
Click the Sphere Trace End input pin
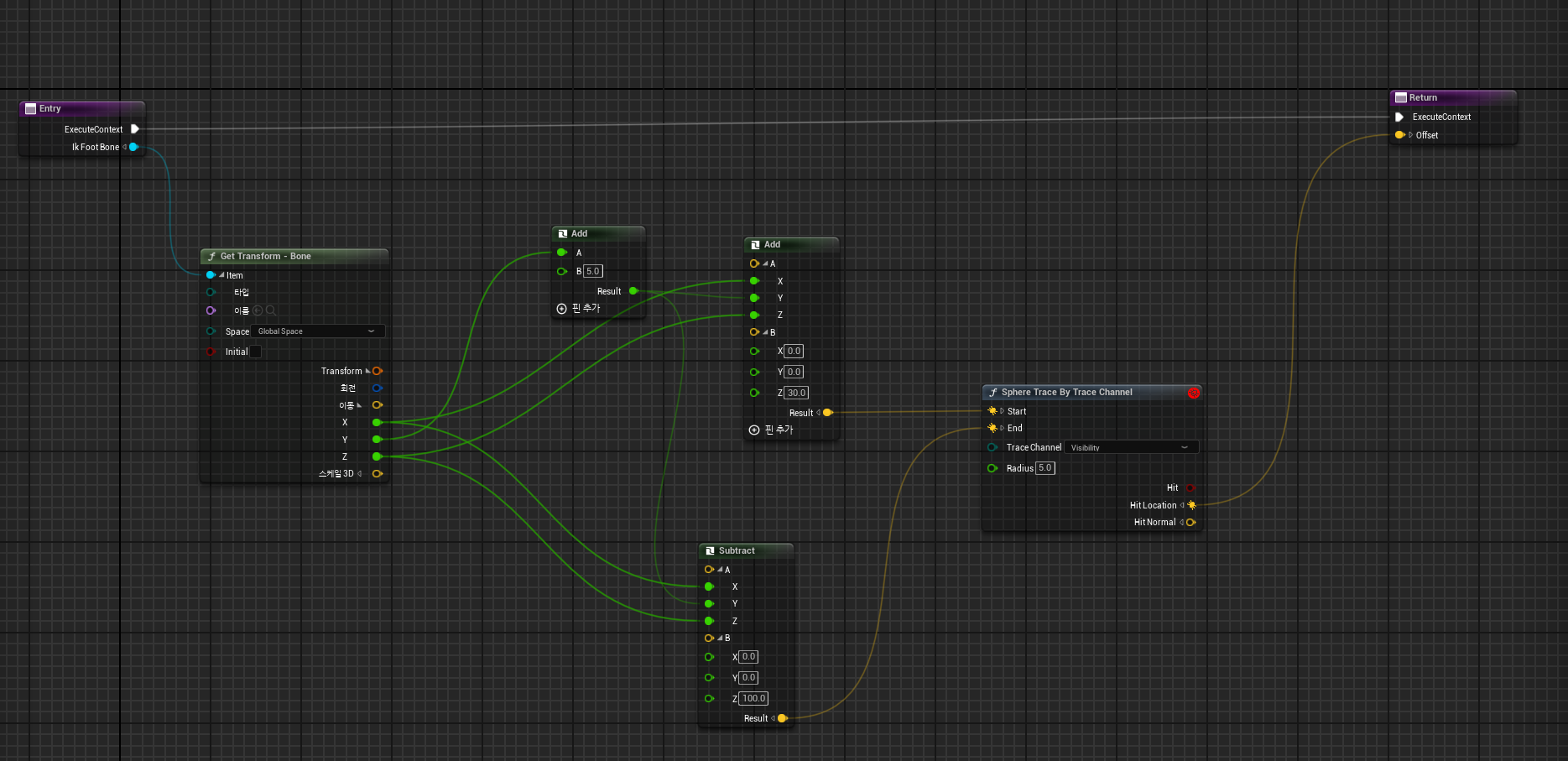[992, 428]
